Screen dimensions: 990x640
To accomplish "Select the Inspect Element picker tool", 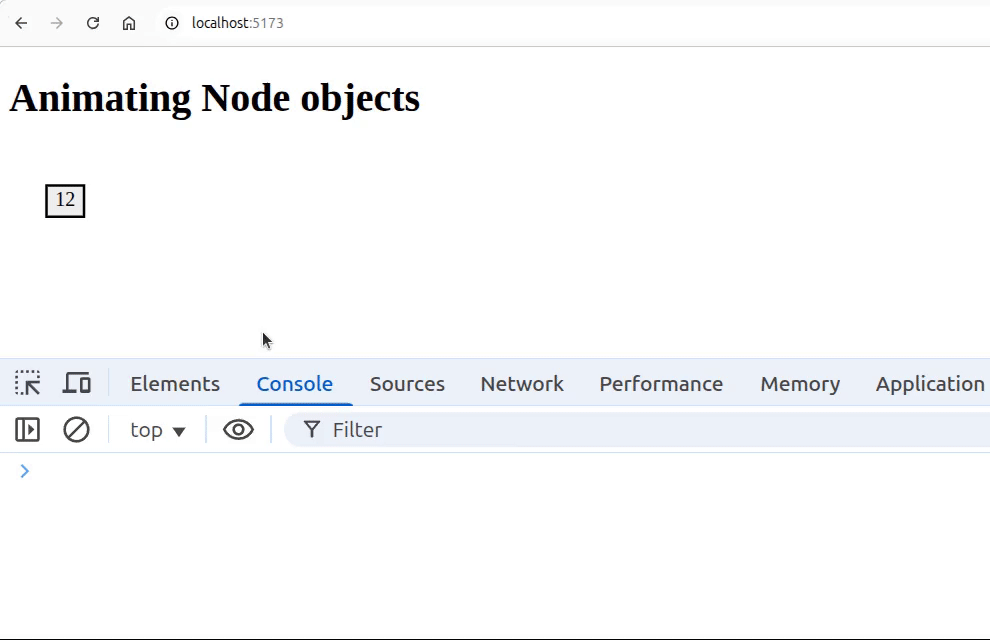I will pos(27,382).
